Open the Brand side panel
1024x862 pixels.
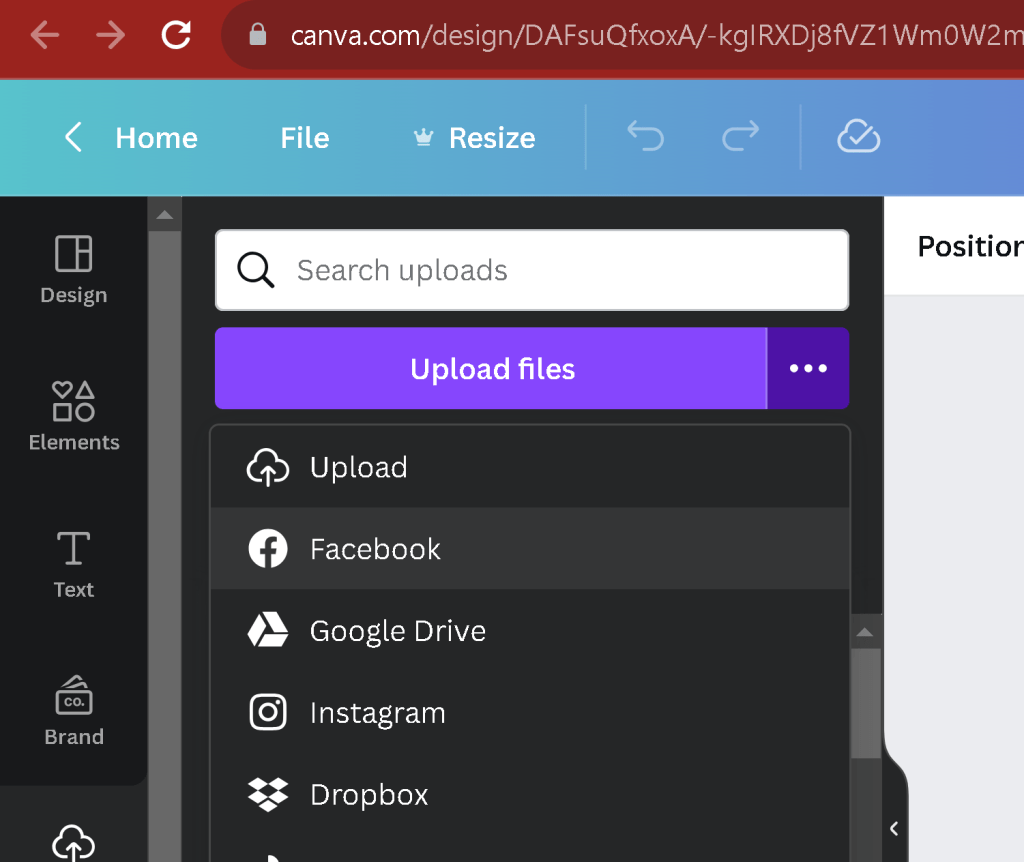(x=74, y=712)
